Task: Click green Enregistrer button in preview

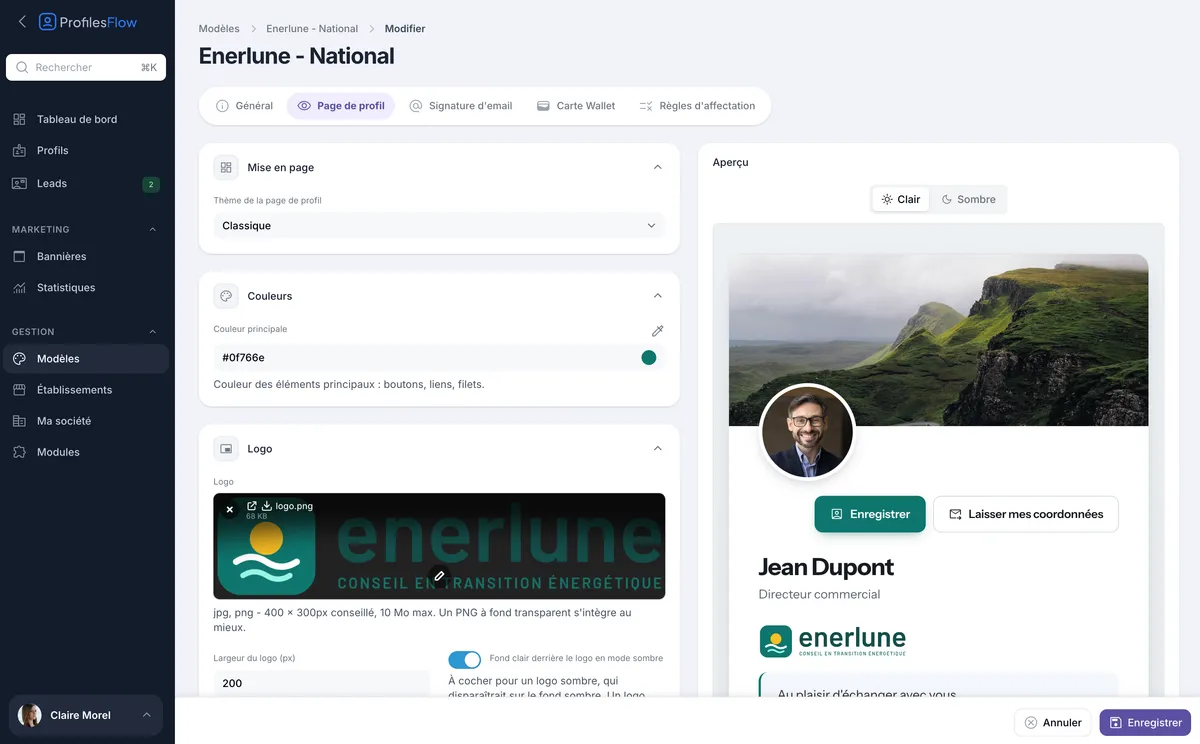Action: 870,514
